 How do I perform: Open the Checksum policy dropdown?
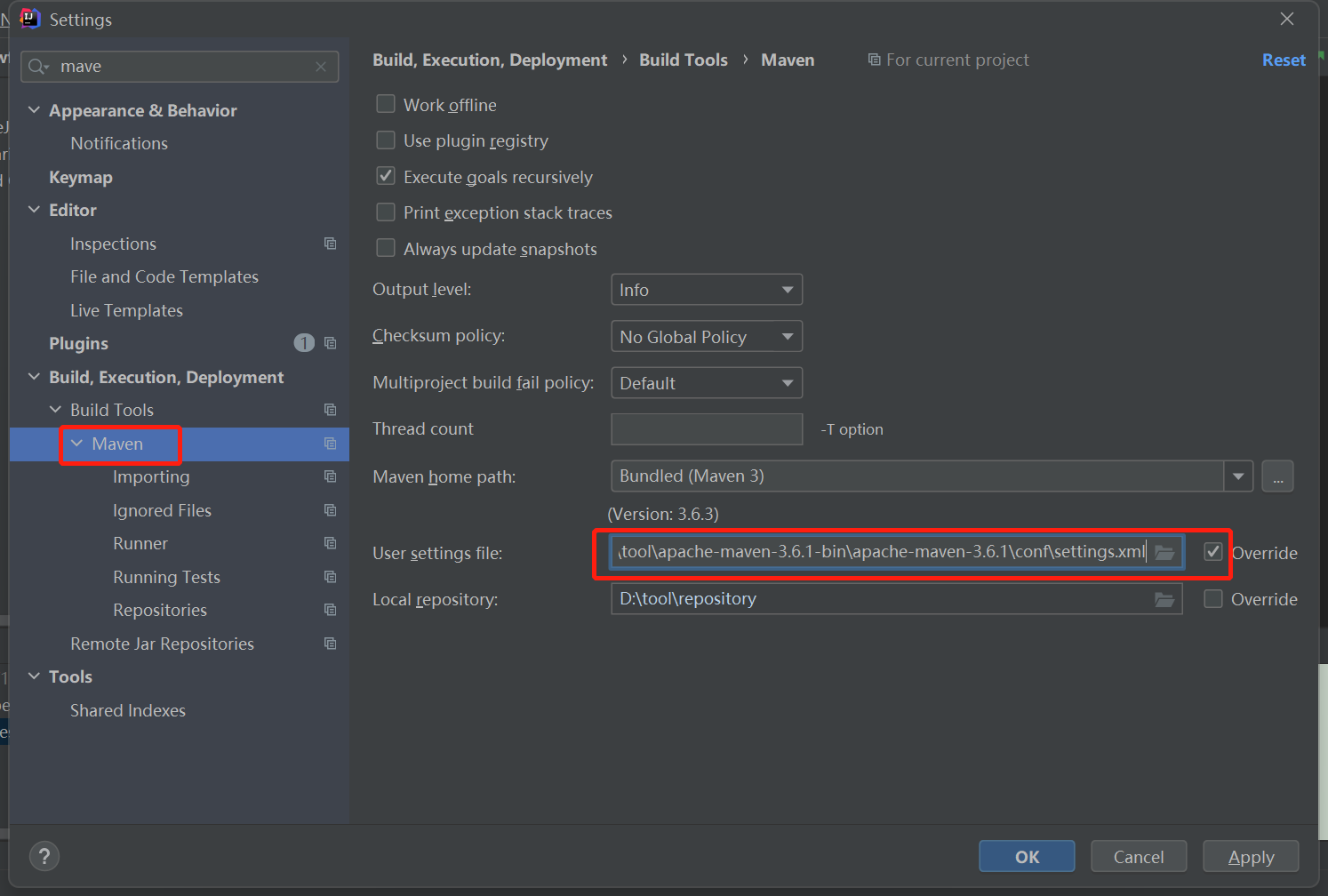click(x=707, y=337)
